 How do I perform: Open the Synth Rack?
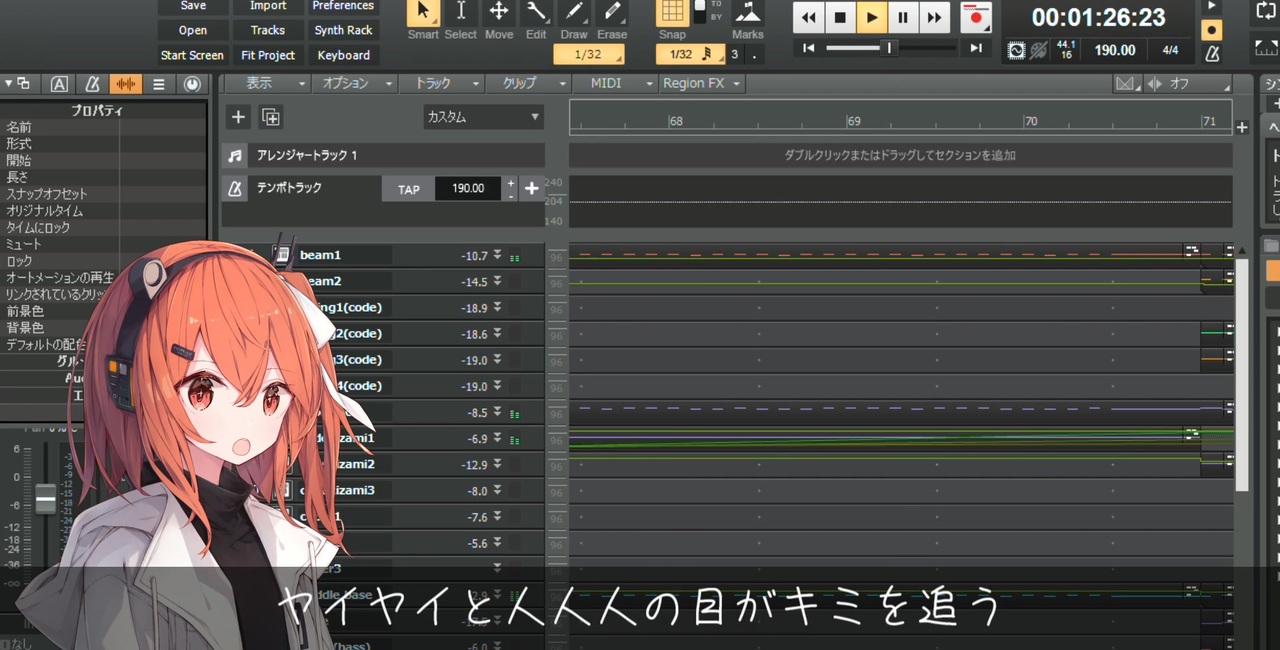tap(343, 30)
